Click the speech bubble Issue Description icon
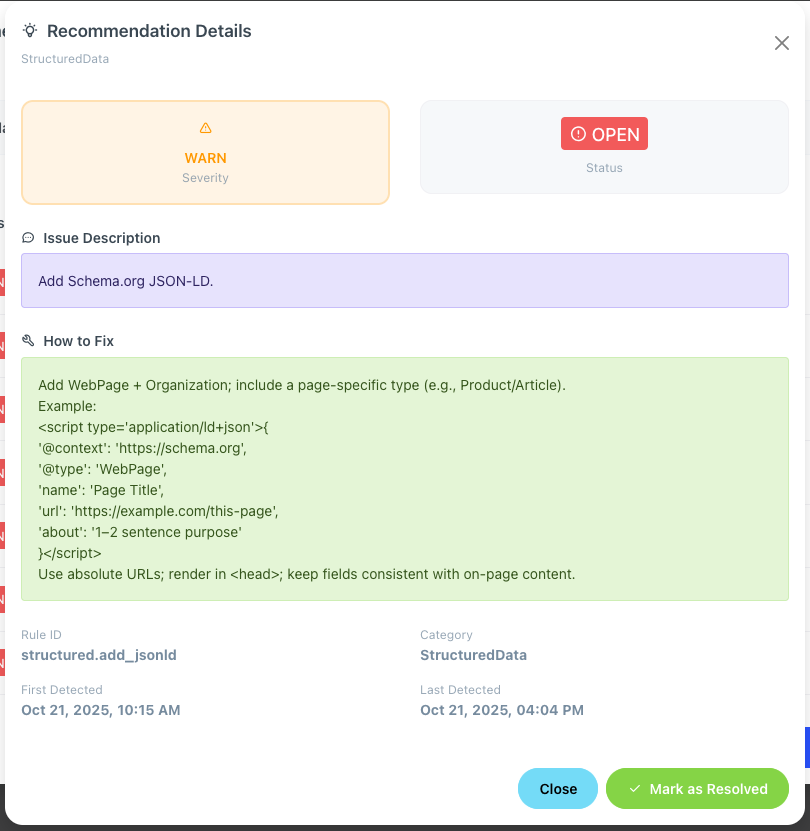810x831 pixels. point(28,238)
